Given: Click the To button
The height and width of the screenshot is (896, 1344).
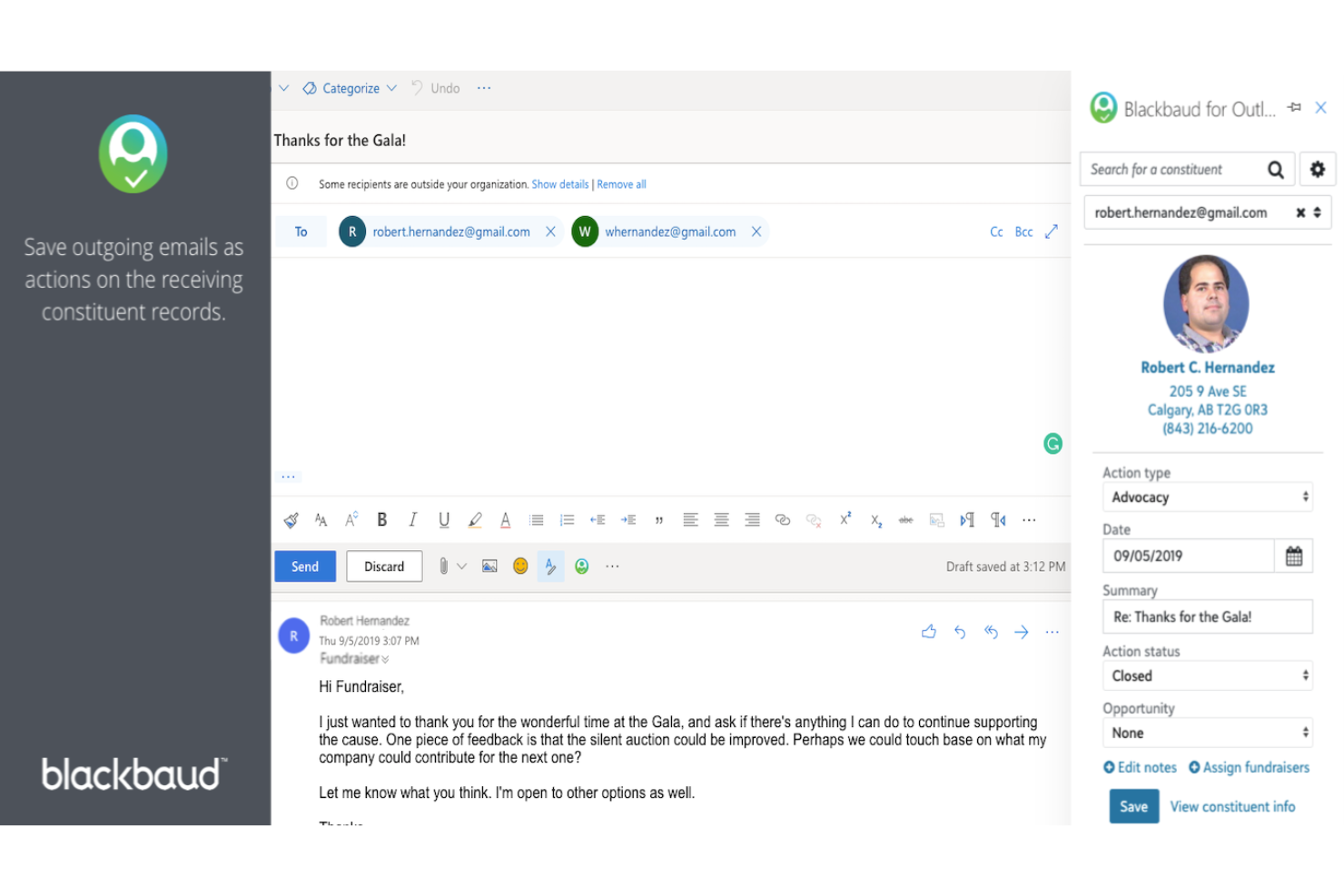Looking at the screenshot, I should click(x=301, y=231).
